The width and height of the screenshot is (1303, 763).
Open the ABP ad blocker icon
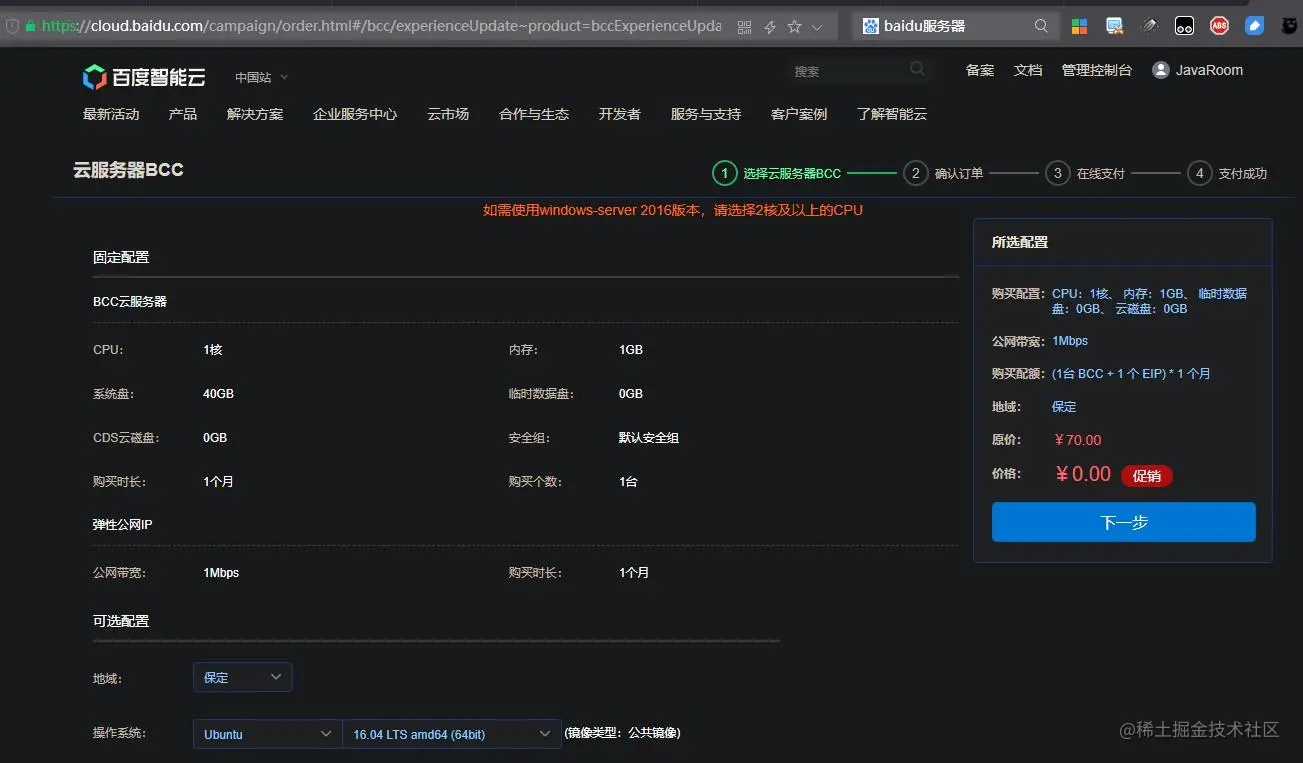1219,26
